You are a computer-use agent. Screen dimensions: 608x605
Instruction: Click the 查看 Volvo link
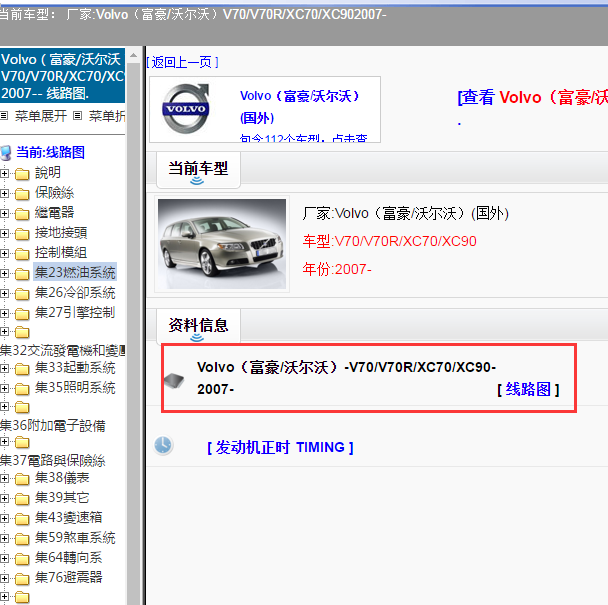click(532, 97)
